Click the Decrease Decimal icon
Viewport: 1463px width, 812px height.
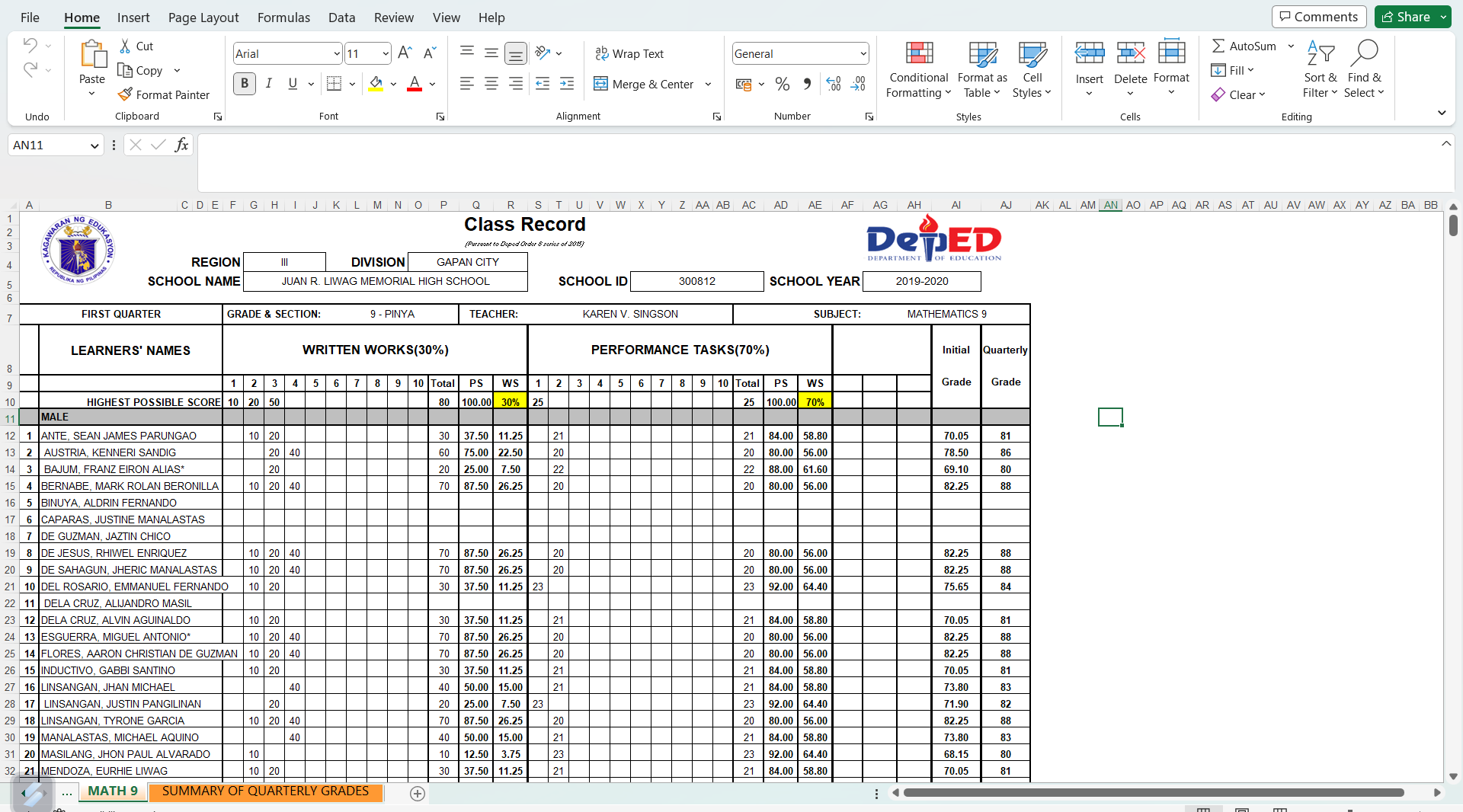[859, 84]
